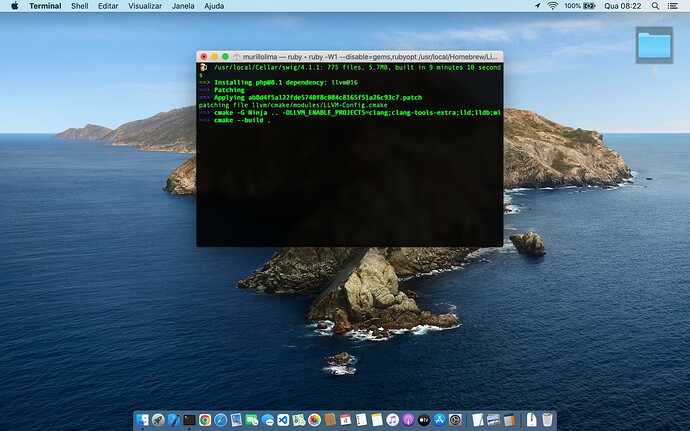The width and height of the screenshot is (690, 431).
Task: Click 'patching file llvm/cmake/modules/LLVM-Config.cmake' line
Action: [293, 105]
